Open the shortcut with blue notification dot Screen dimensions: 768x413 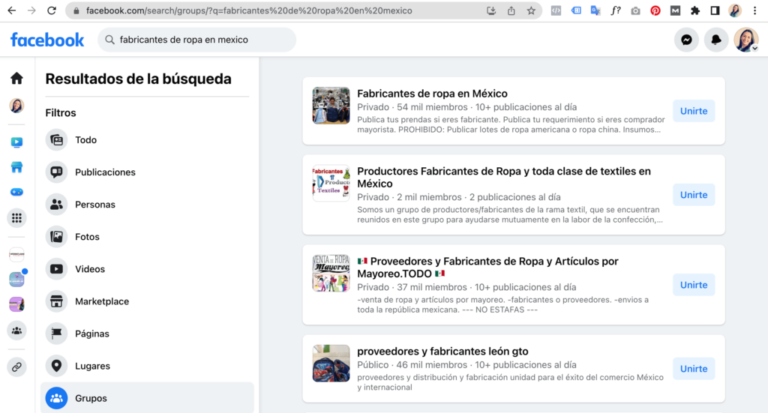click(17, 279)
